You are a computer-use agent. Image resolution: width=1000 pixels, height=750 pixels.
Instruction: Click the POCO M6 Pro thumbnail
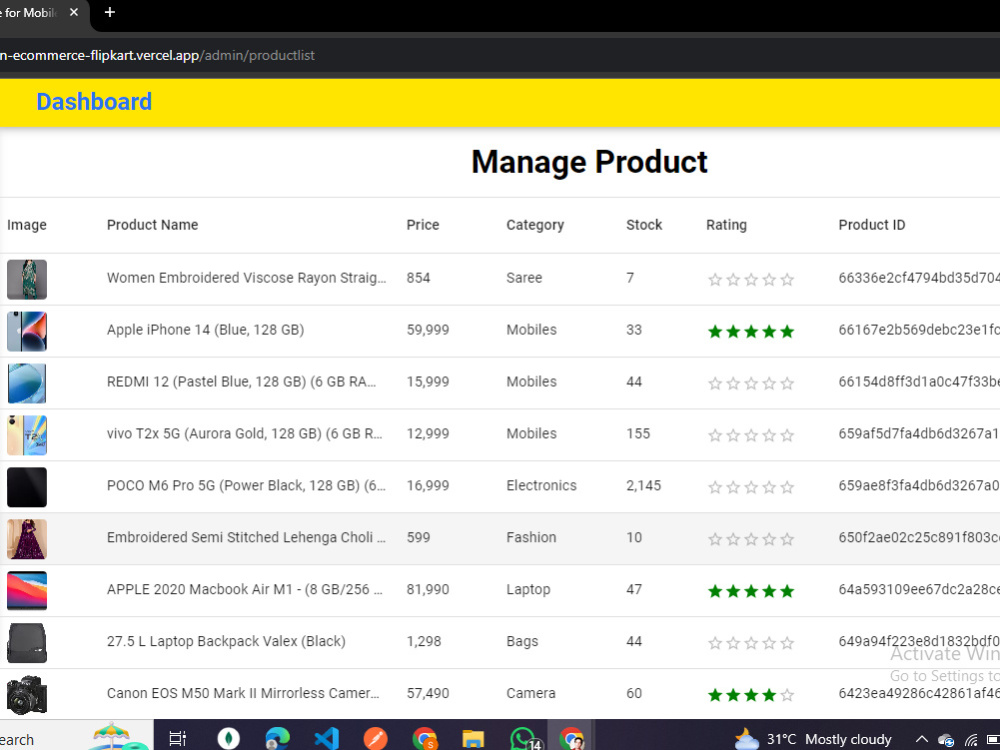point(27,487)
